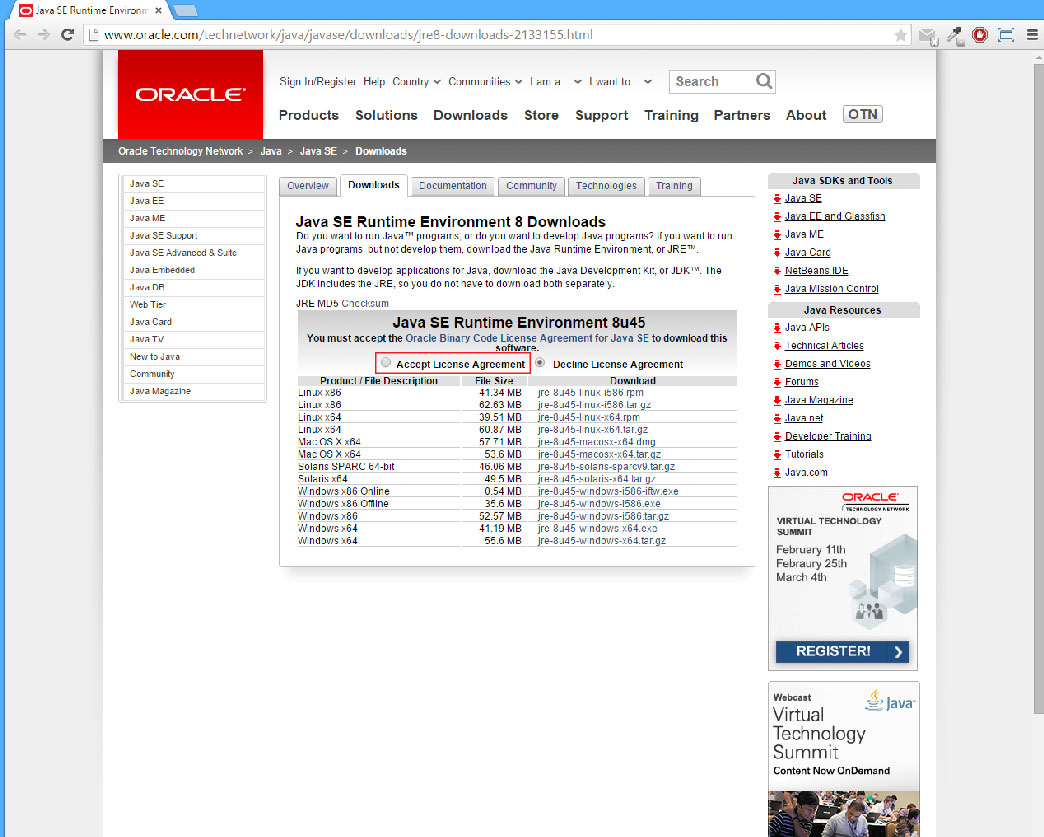Open the Oracle Binary Code License Agreement link

(527, 338)
